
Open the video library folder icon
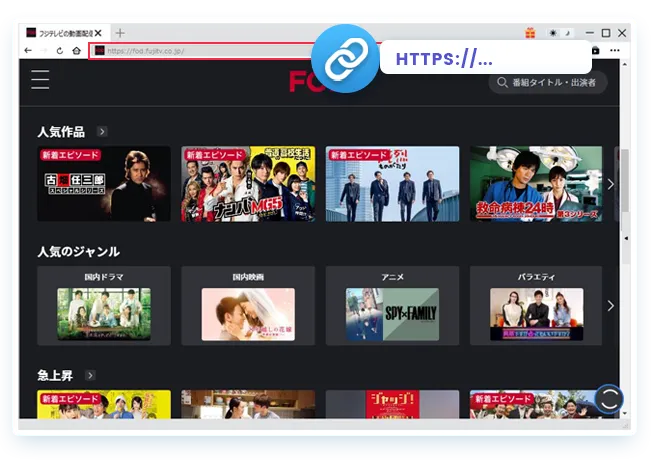tap(596, 50)
